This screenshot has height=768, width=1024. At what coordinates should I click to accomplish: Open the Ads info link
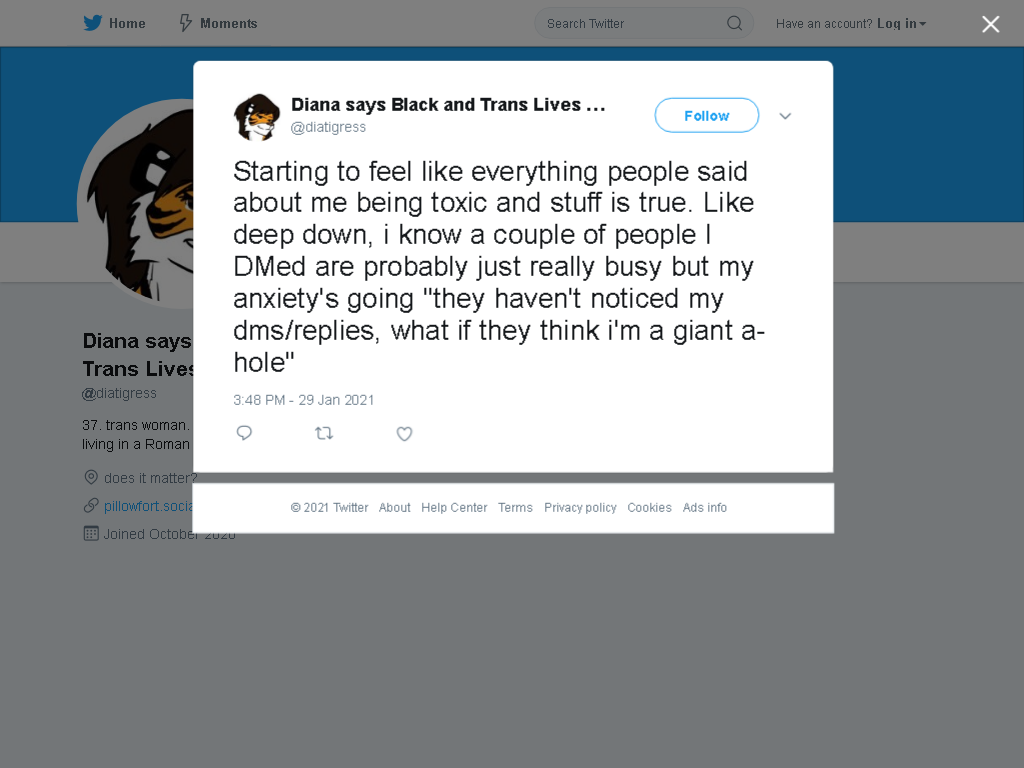coord(705,507)
